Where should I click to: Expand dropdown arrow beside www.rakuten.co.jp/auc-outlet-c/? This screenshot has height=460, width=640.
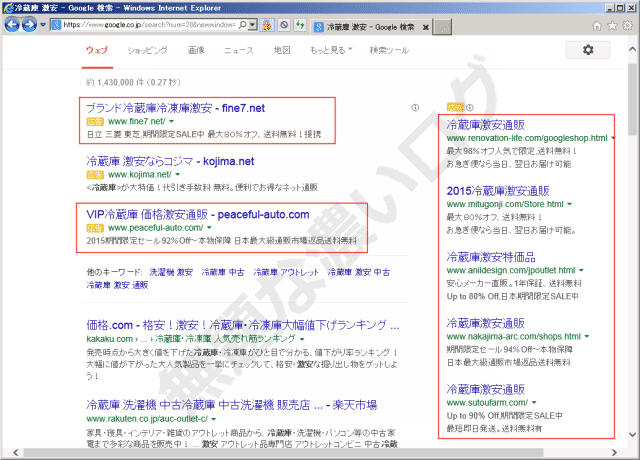coord(213,419)
